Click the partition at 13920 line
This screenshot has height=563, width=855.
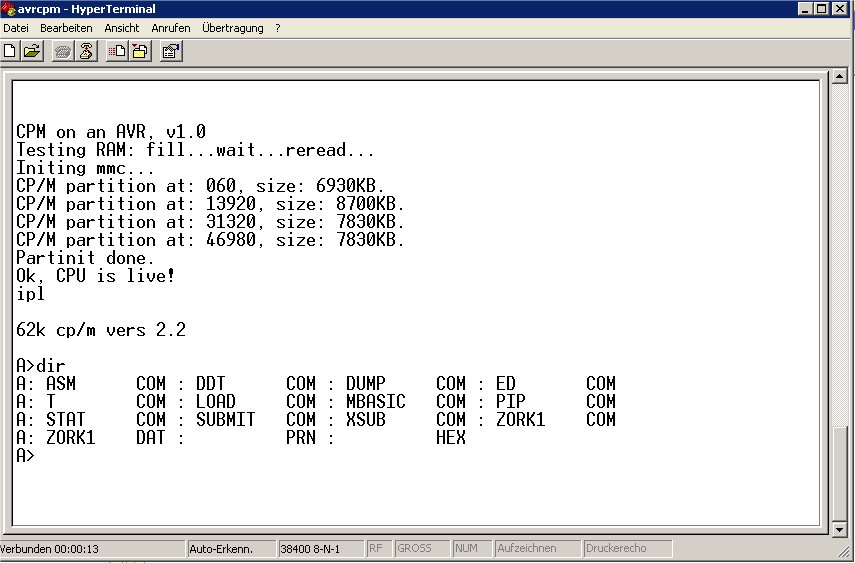pos(210,203)
